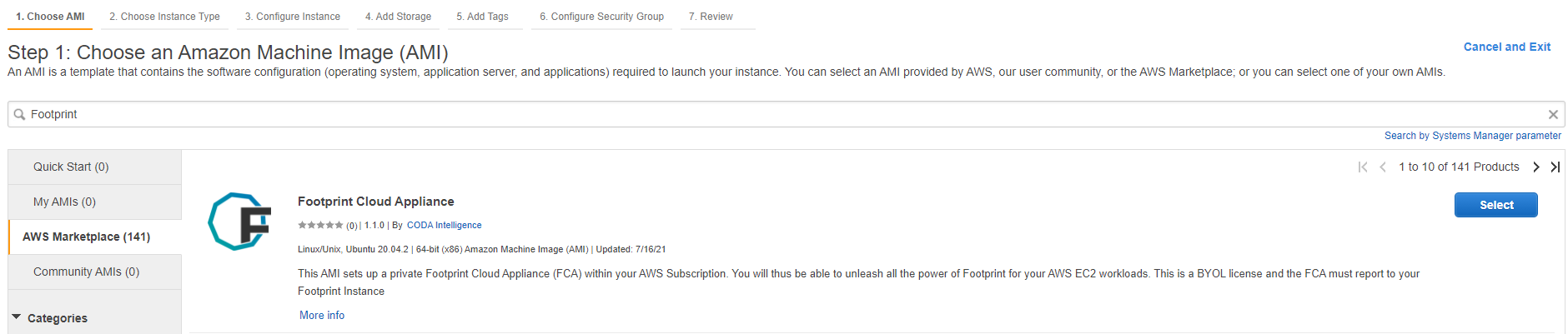Go to the next page of products

[x=1535, y=167]
